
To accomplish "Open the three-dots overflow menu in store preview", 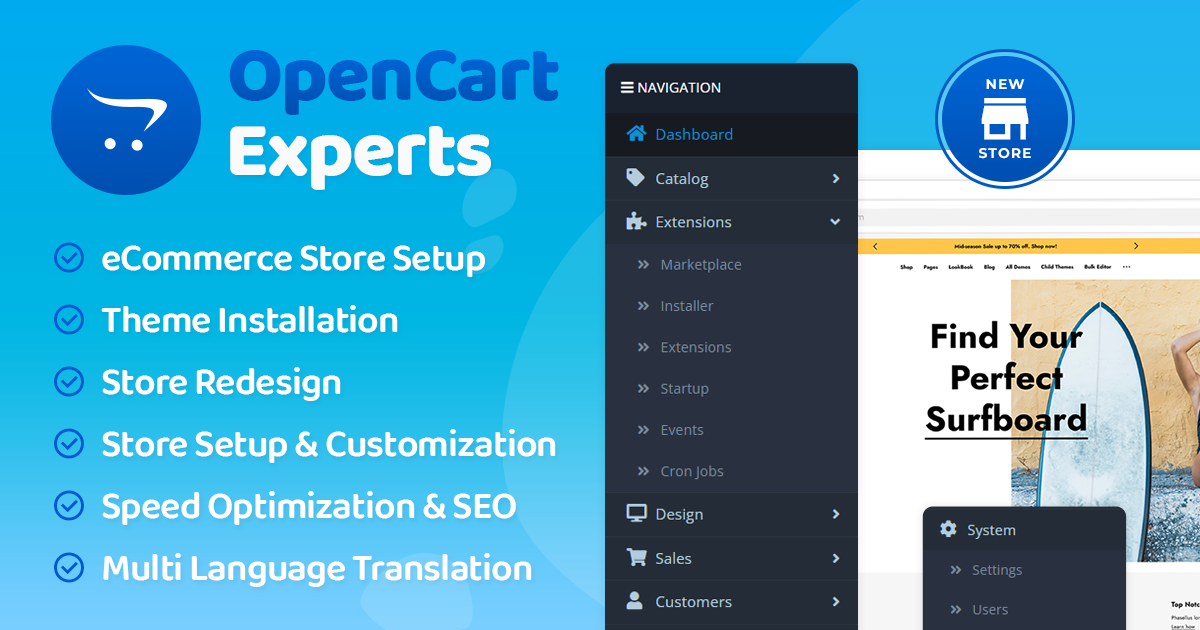I will pos(1127,267).
